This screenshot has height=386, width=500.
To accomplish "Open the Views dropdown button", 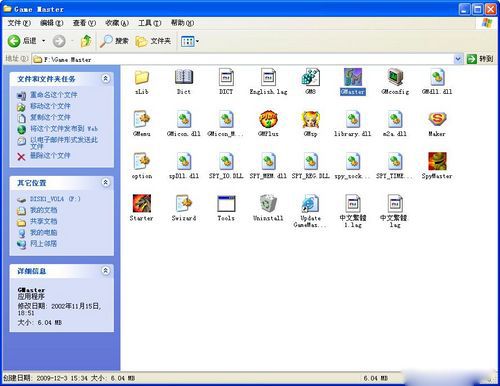I will click(x=190, y=41).
